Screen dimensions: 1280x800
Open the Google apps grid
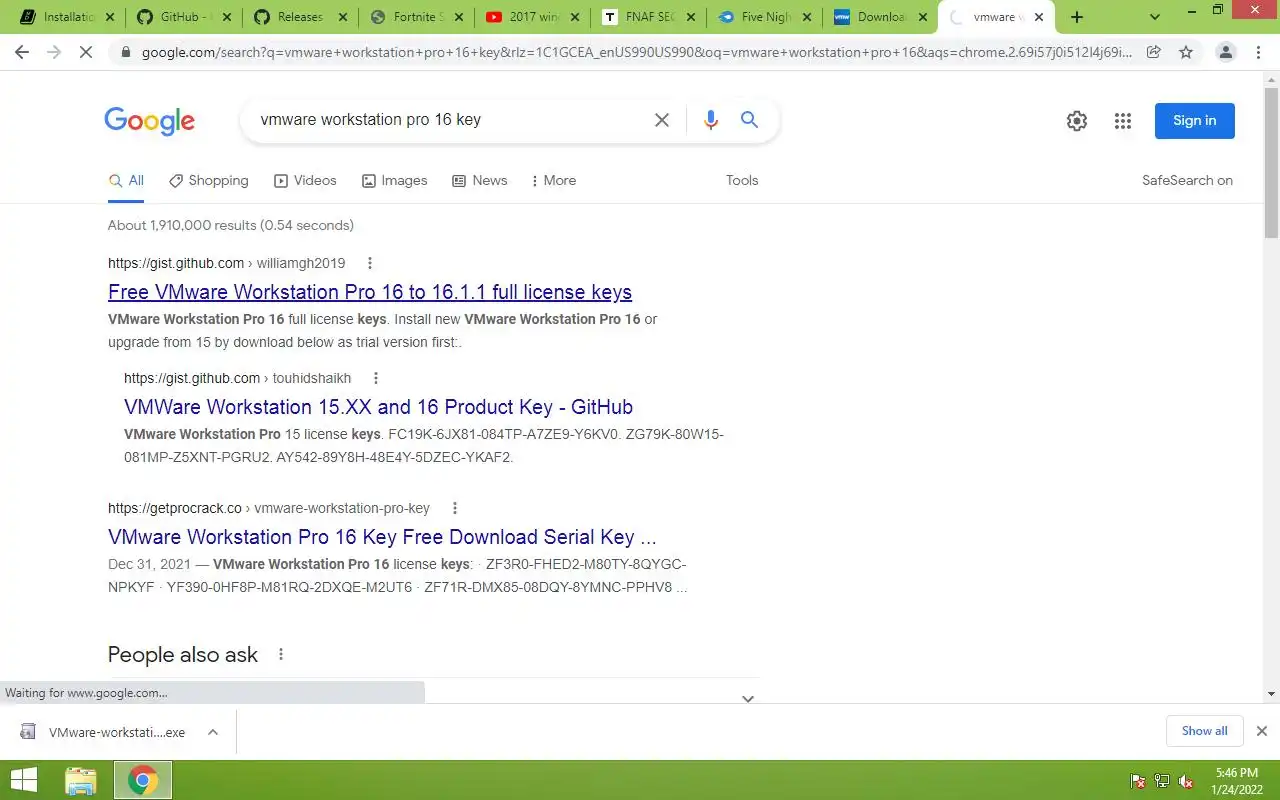tap(1123, 121)
